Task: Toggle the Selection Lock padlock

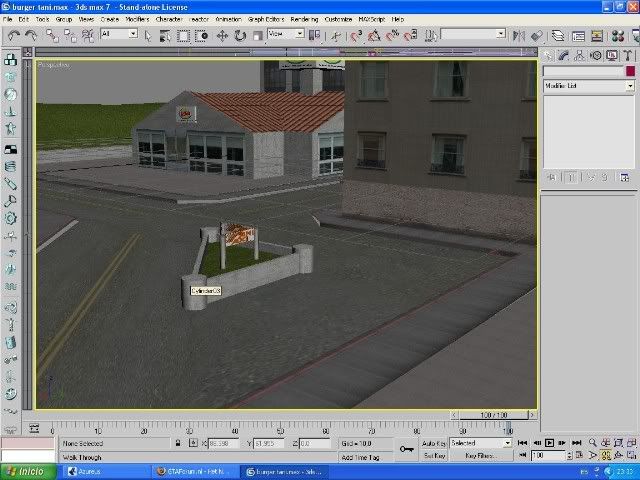Action: pyautogui.click(x=178, y=443)
